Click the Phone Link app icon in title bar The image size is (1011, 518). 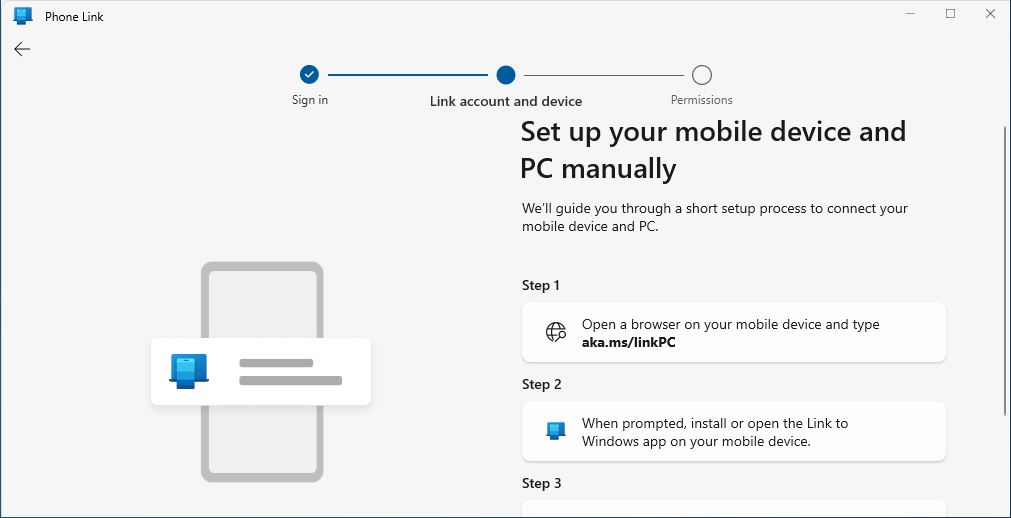(23, 16)
